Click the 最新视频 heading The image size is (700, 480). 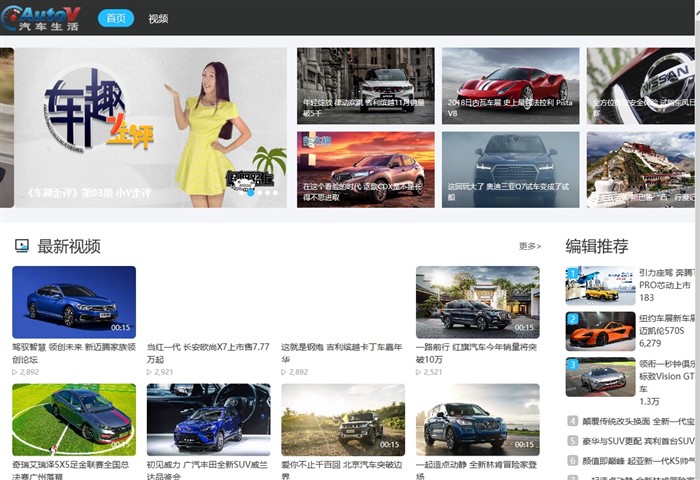point(69,246)
